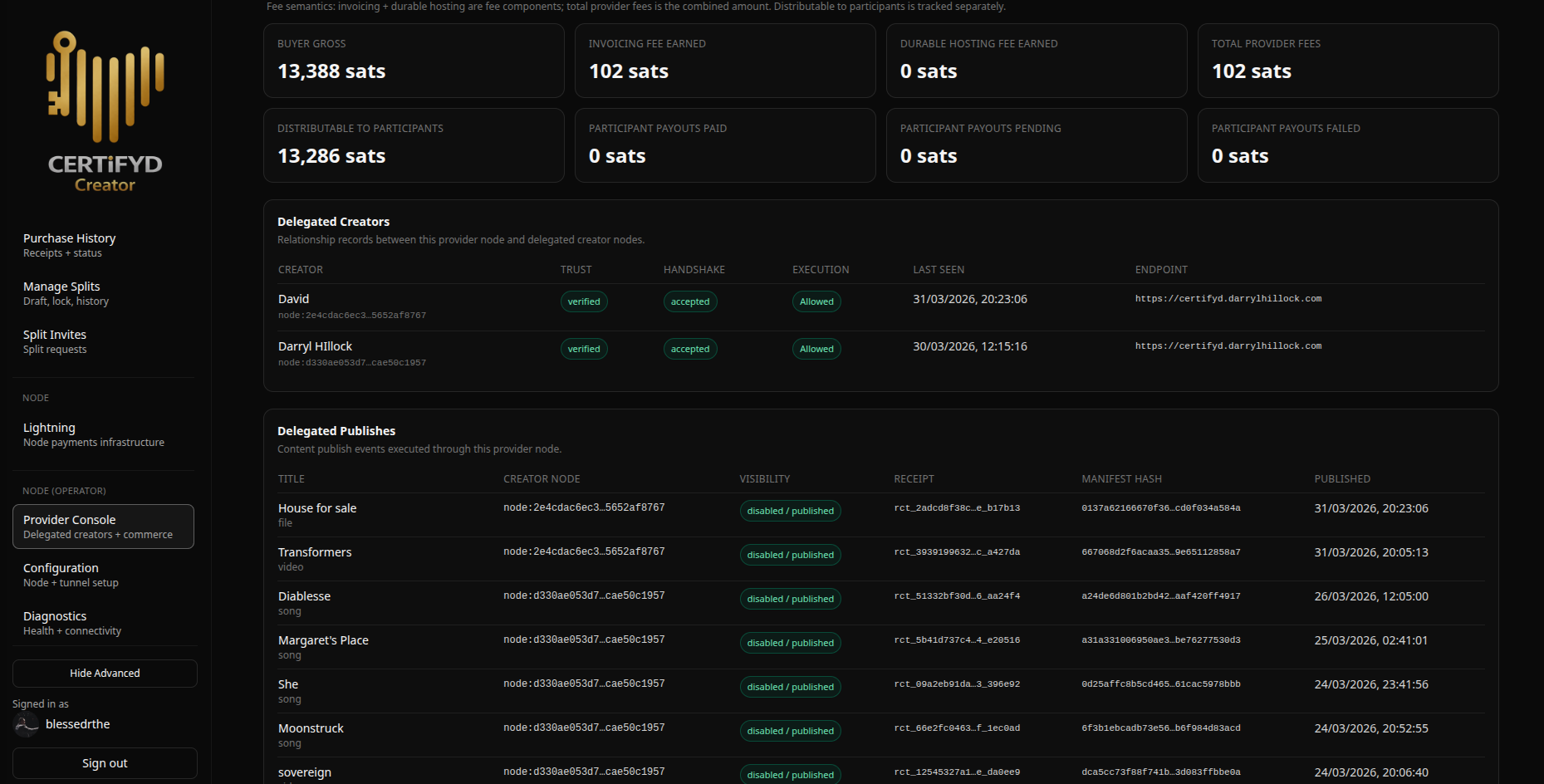Click receipt rct_09a2eb91da for She
This screenshot has width=1544, height=784.
[x=957, y=684]
